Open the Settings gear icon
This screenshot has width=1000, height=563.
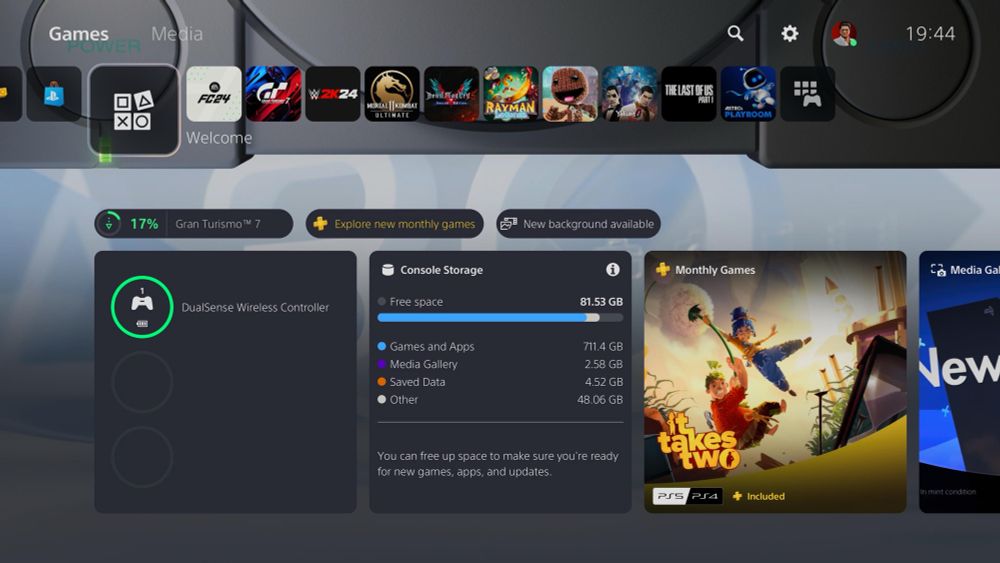pos(790,33)
